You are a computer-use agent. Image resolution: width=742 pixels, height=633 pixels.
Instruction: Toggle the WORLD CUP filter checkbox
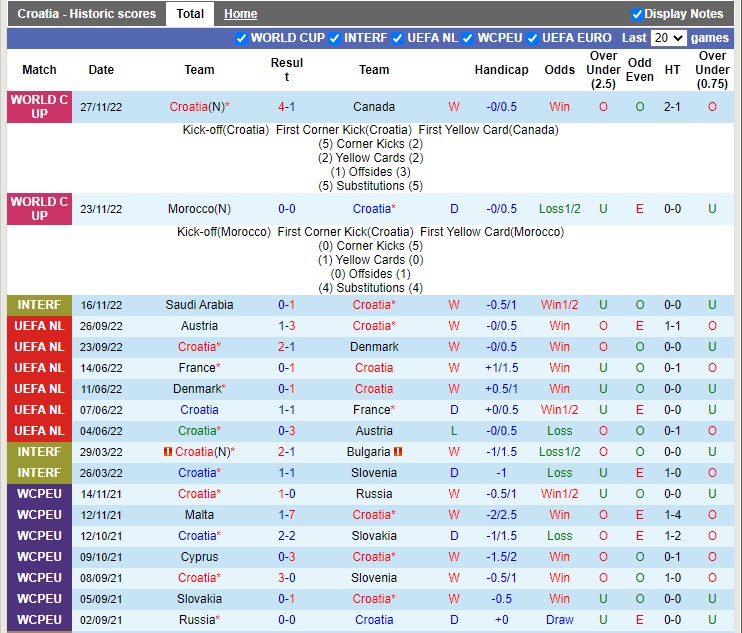[x=241, y=38]
